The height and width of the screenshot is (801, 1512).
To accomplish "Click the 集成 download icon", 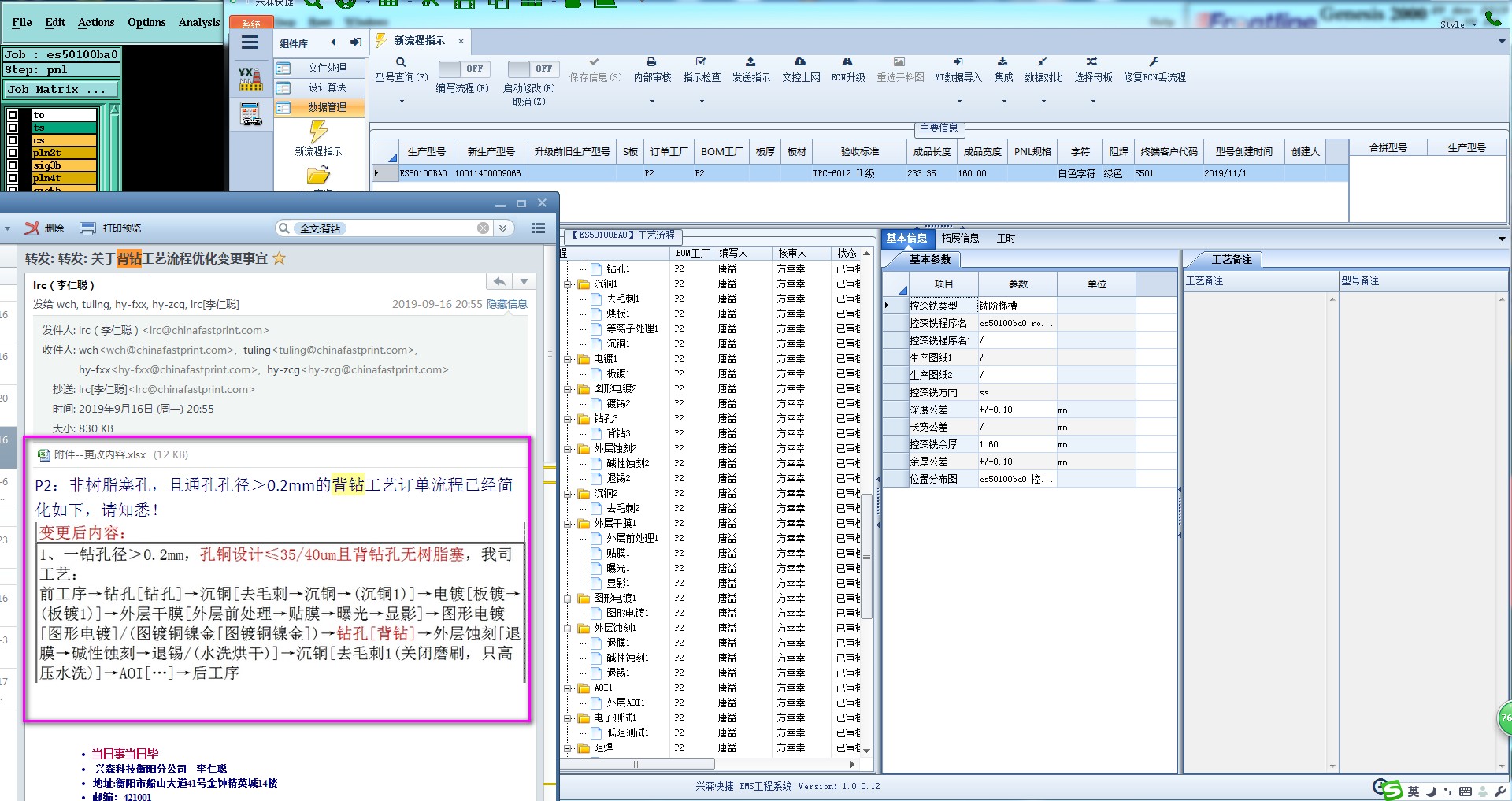I will 1002,61.
